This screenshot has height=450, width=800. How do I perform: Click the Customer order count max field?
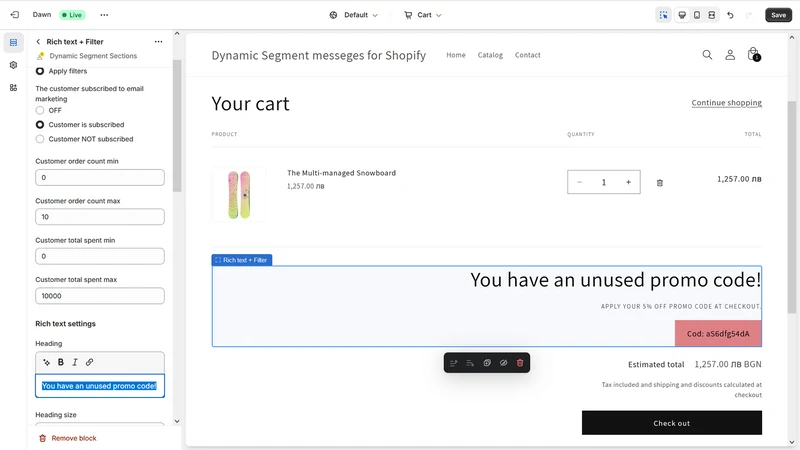(99, 217)
